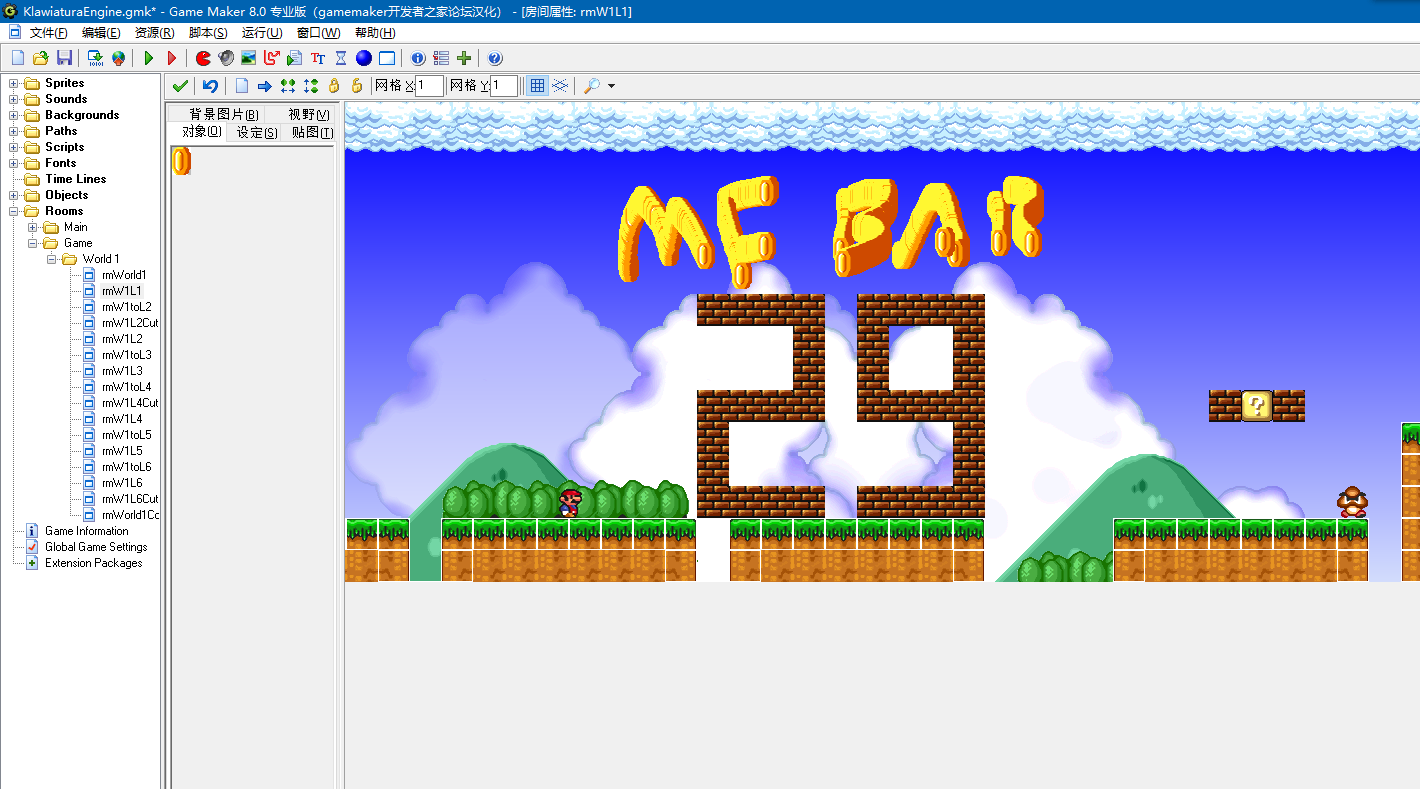Shift all instances with blue arrow icon

265,86
